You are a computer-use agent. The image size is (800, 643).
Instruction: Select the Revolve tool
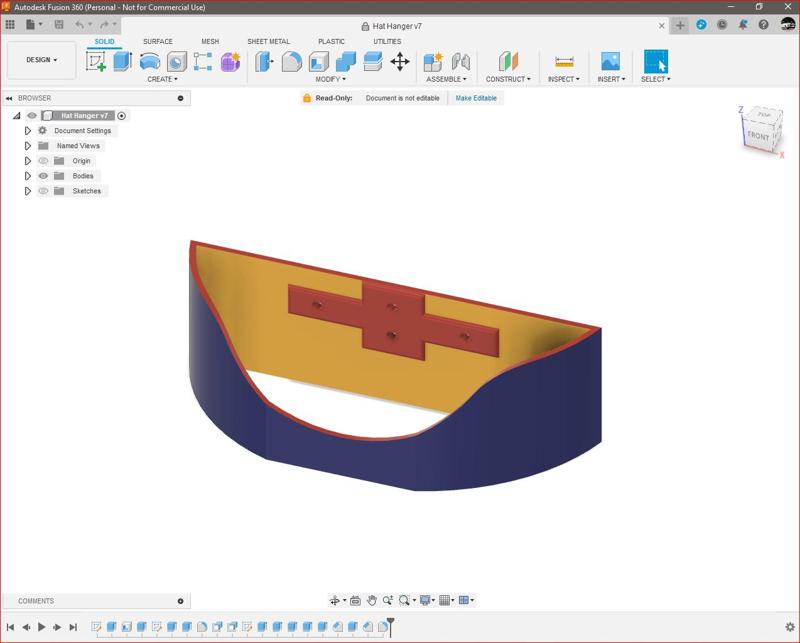tap(149, 62)
